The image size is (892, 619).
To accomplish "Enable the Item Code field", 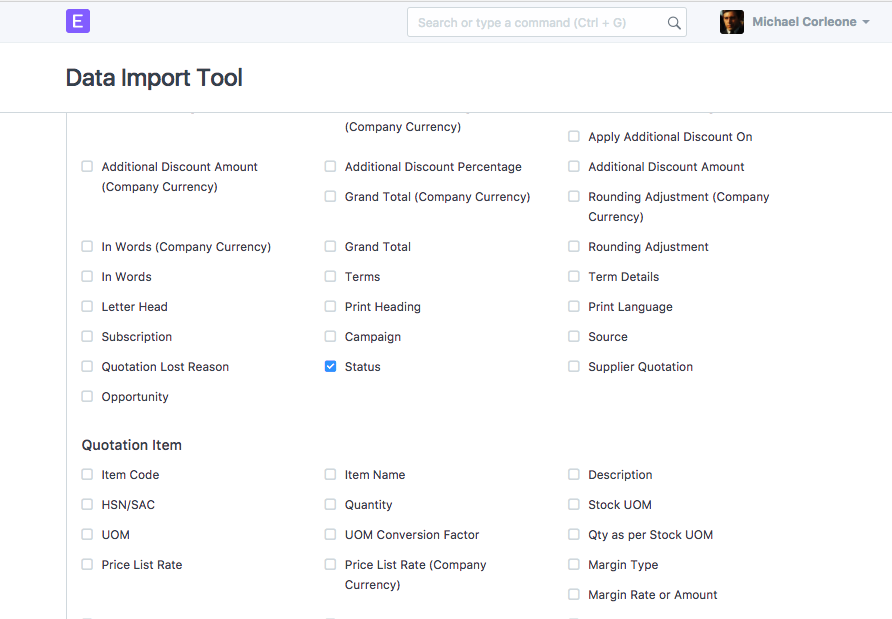I will pyautogui.click(x=87, y=474).
